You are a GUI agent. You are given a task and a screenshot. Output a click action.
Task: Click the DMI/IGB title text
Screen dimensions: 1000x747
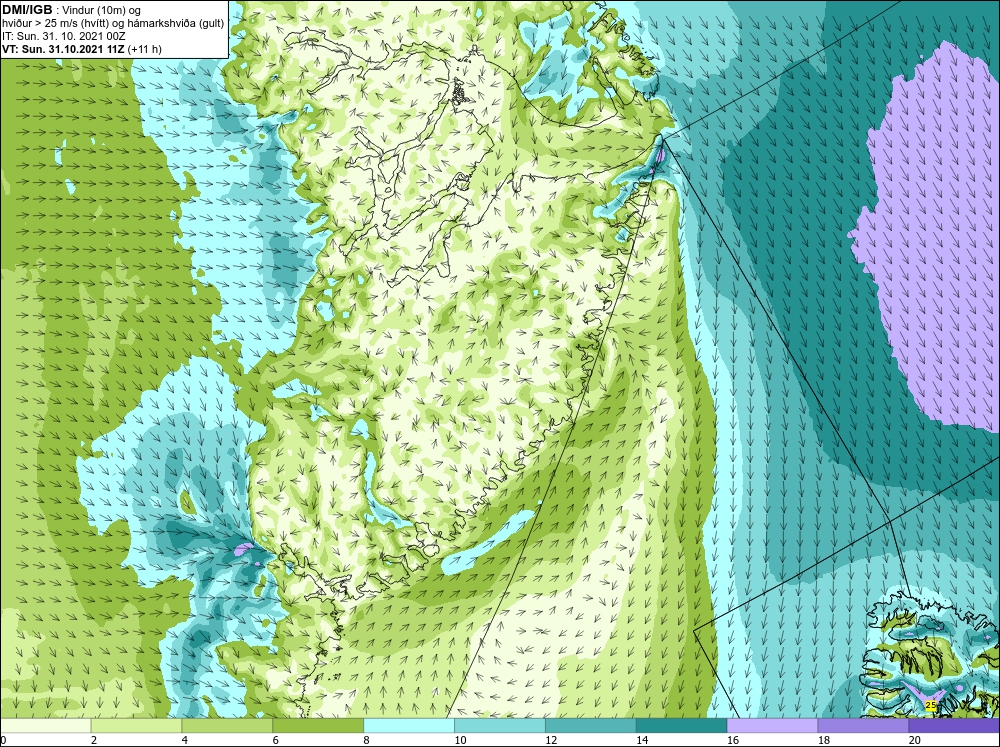(x=27, y=10)
